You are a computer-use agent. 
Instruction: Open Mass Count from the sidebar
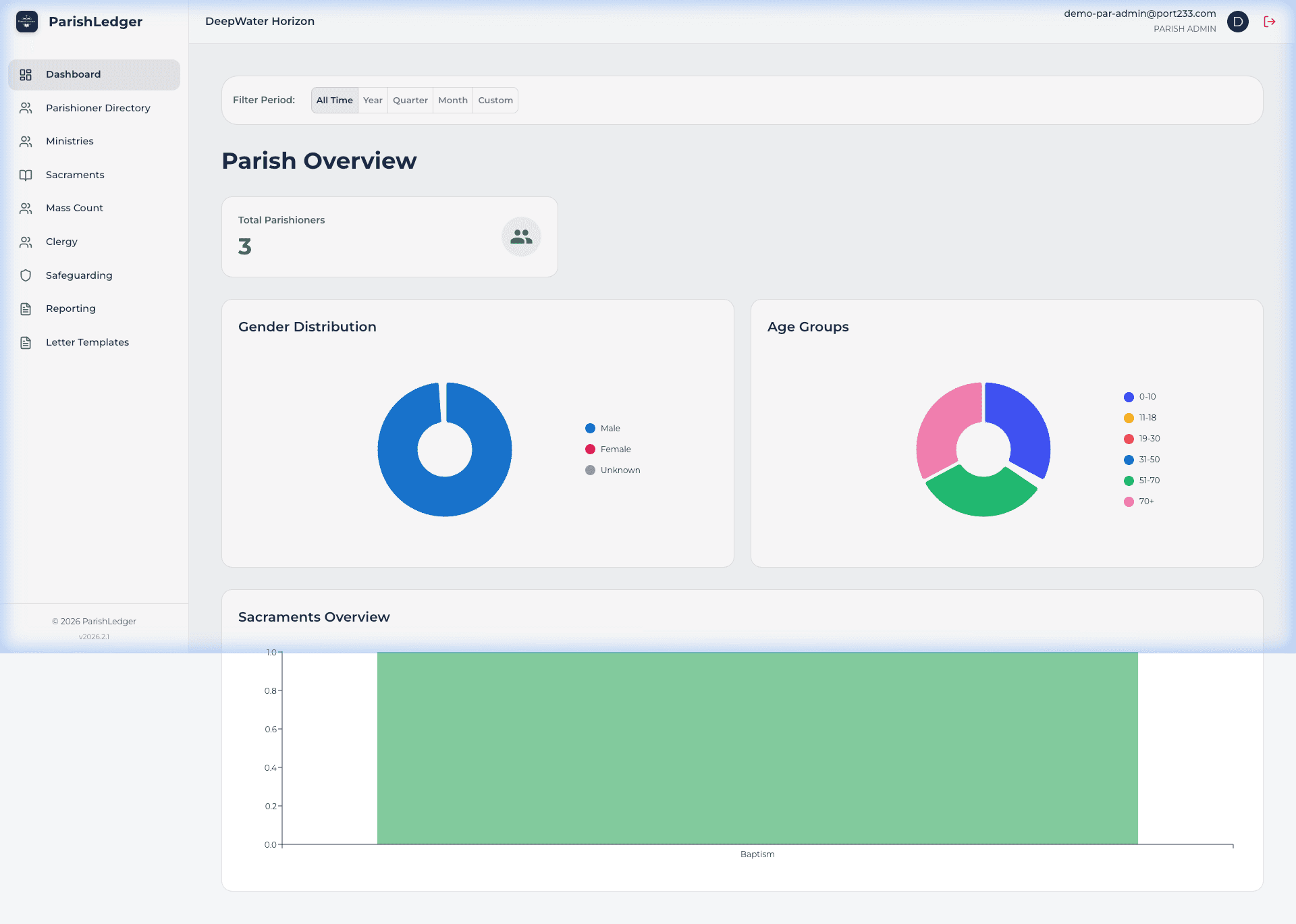click(x=74, y=208)
